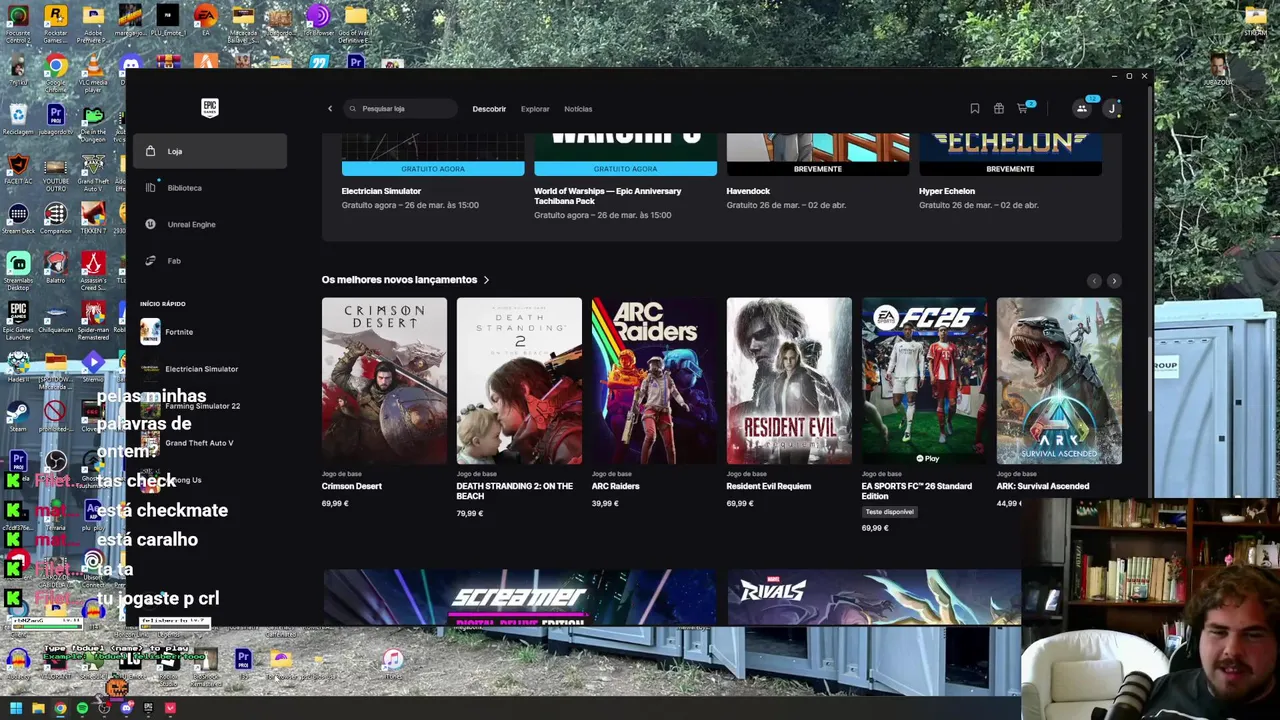The image size is (1280, 720).
Task: Open Crimson Desert game card
Action: (x=384, y=381)
